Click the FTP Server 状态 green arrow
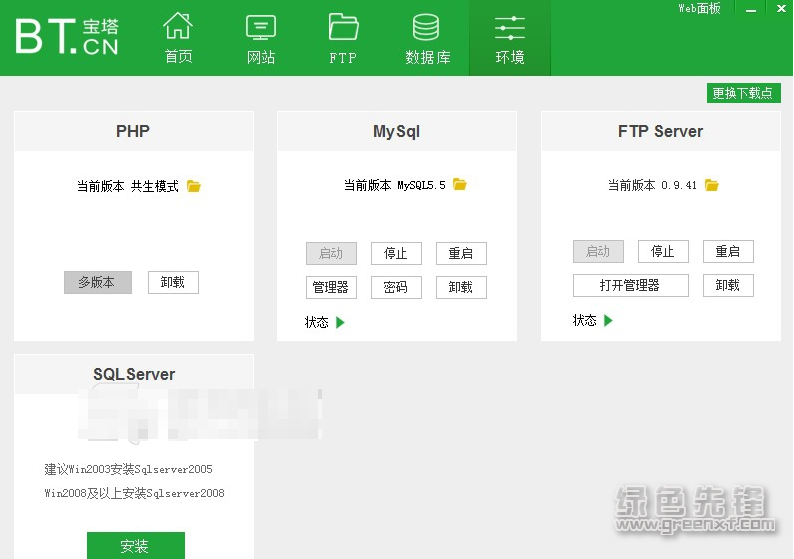Viewport: 794px width, 559px height. pyautogui.click(x=608, y=320)
